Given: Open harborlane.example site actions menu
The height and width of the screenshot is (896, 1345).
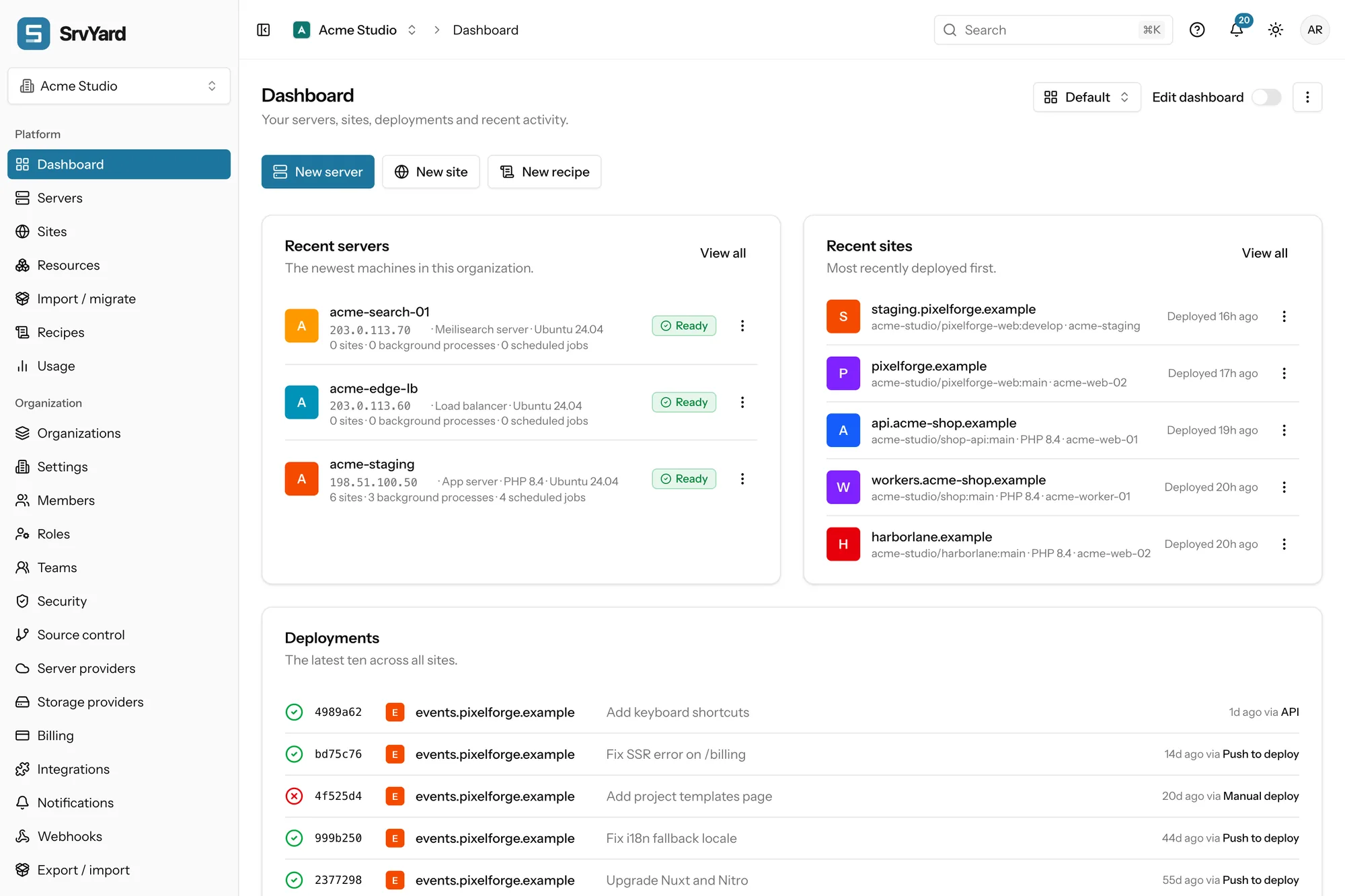Looking at the screenshot, I should [x=1284, y=544].
